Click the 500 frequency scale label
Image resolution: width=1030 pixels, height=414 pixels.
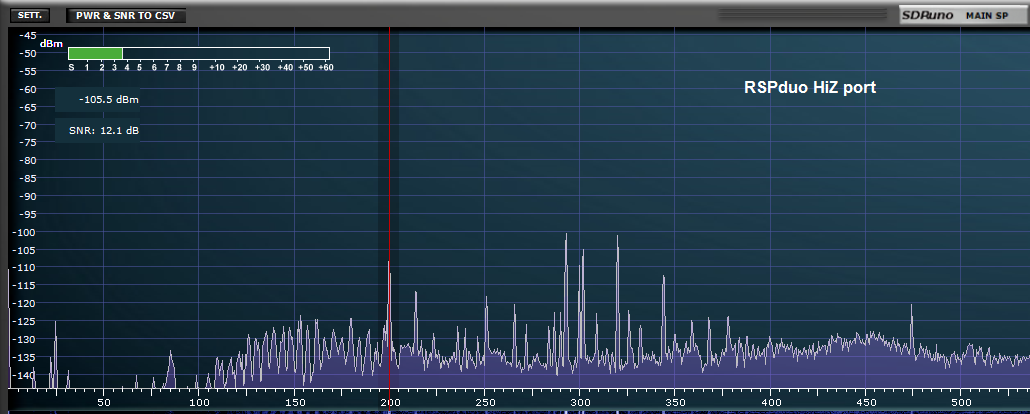[x=961, y=402]
